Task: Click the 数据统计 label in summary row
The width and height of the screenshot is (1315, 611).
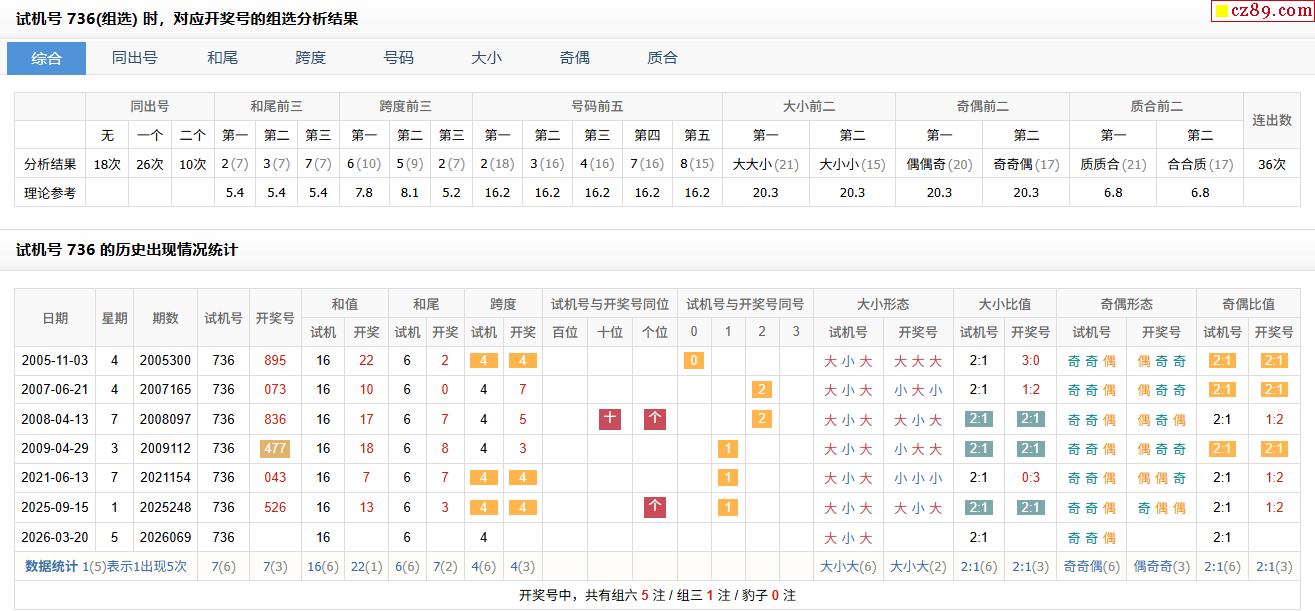Action: pos(51,566)
